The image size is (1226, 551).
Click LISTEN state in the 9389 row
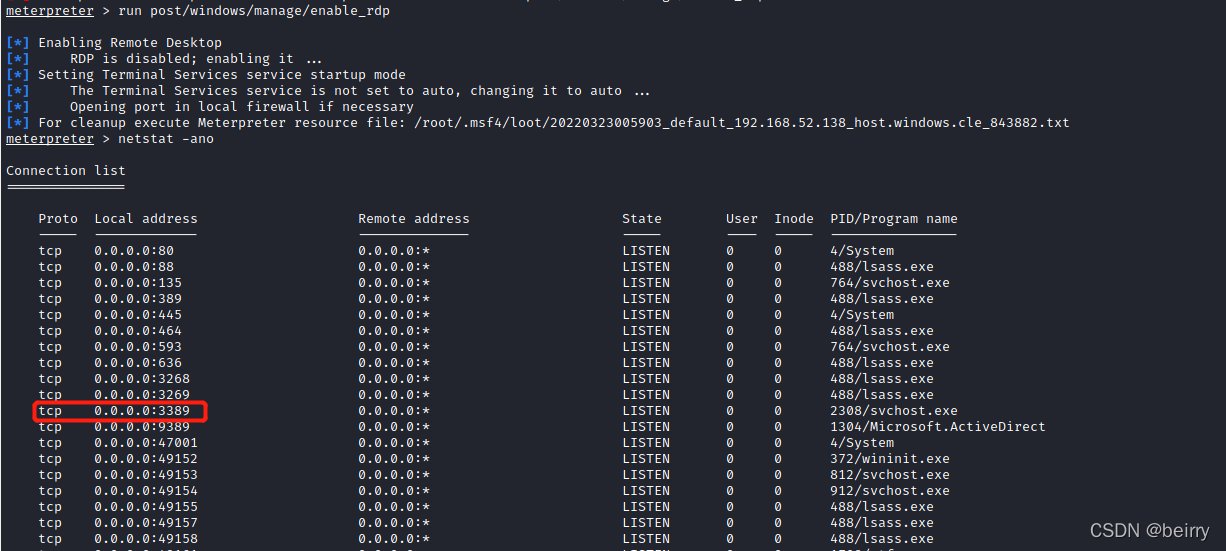tap(646, 426)
